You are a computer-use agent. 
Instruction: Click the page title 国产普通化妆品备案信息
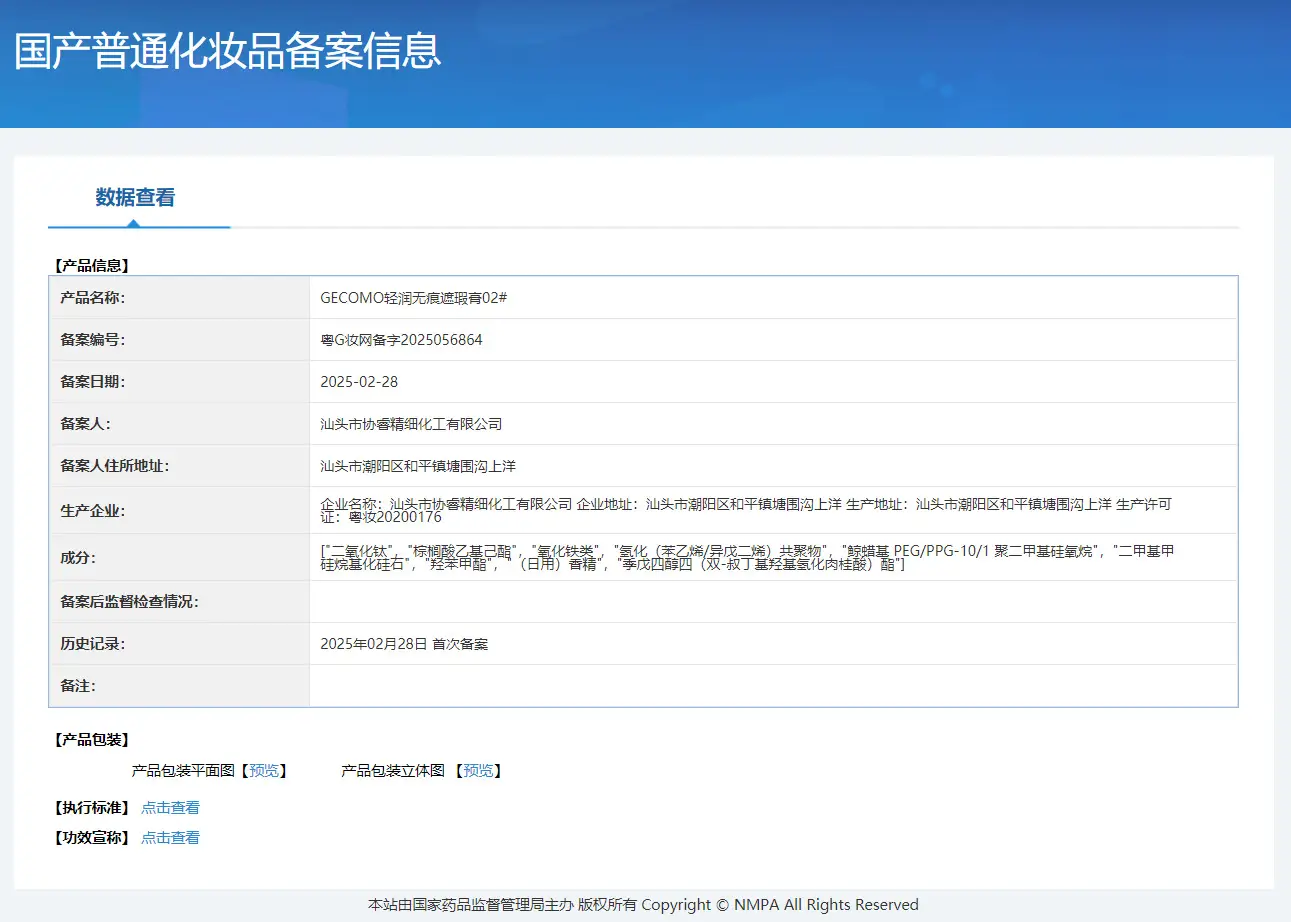tap(228, 52)
